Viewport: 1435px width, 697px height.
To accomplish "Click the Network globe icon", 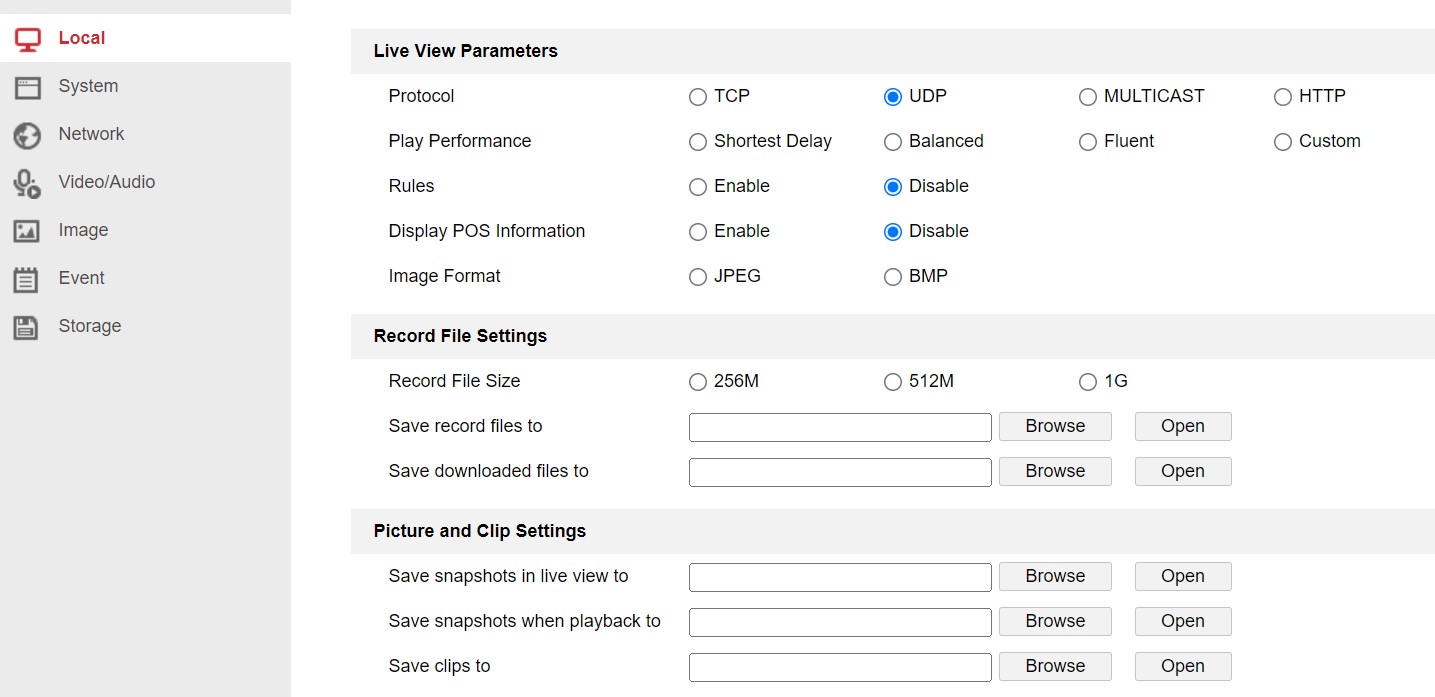I will click(x=28, y=135).
